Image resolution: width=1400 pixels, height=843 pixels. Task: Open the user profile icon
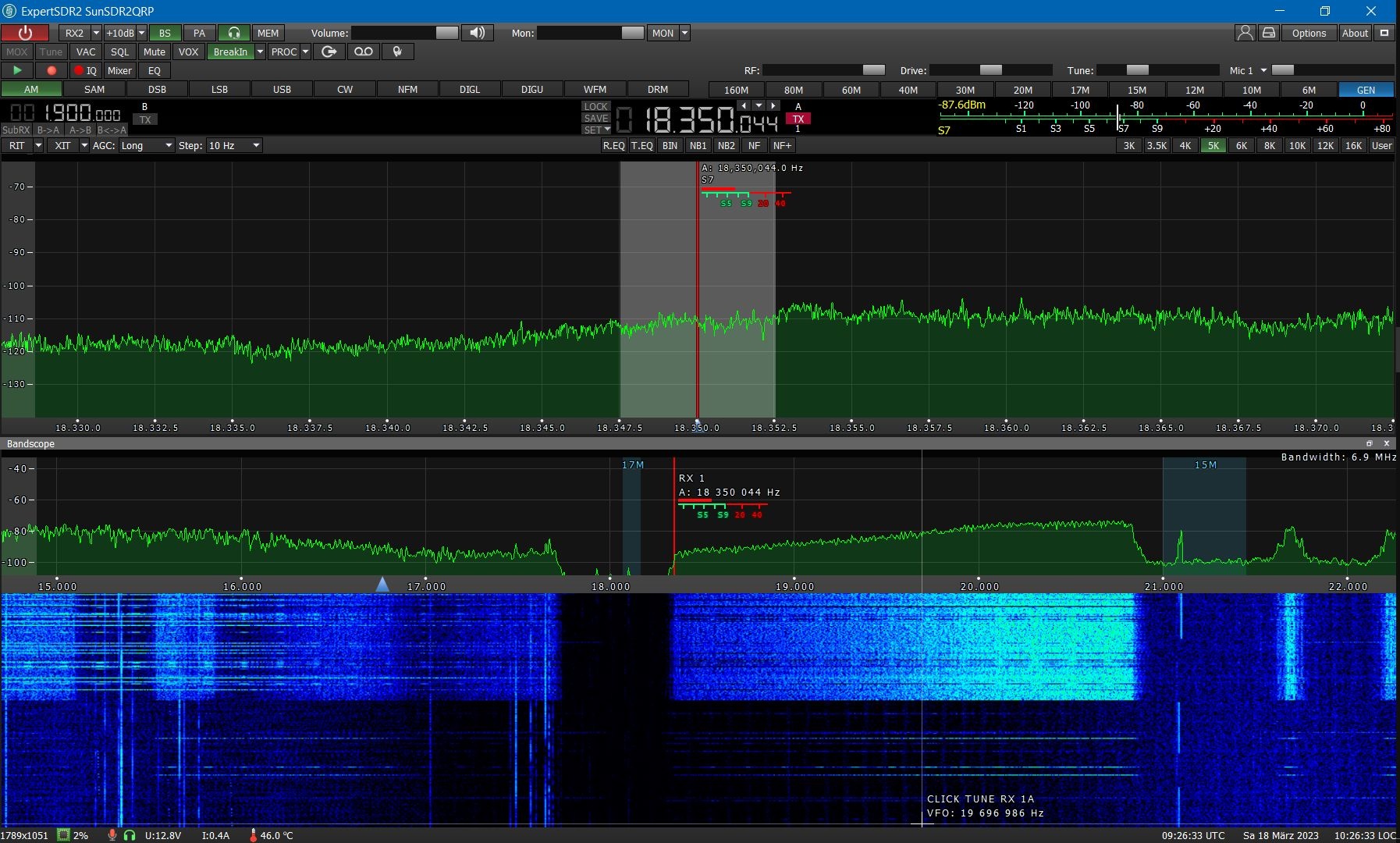(1245, 33)
